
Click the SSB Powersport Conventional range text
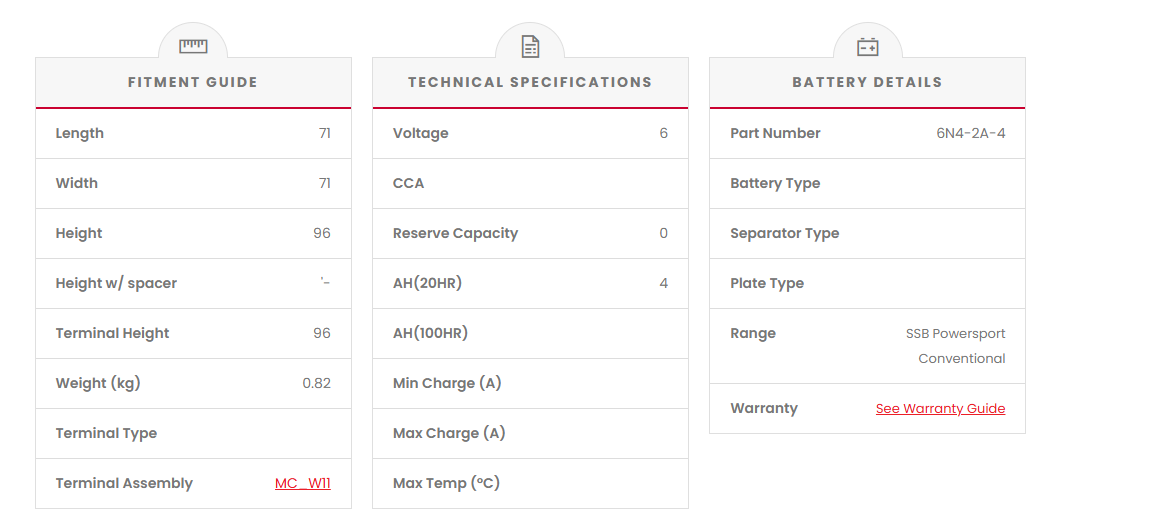956,346
